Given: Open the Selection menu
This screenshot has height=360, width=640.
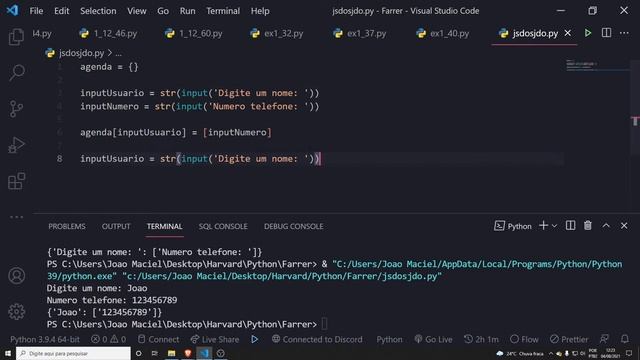Looking at the screenshot, I should pyautogui.click(x=98, y=11).
